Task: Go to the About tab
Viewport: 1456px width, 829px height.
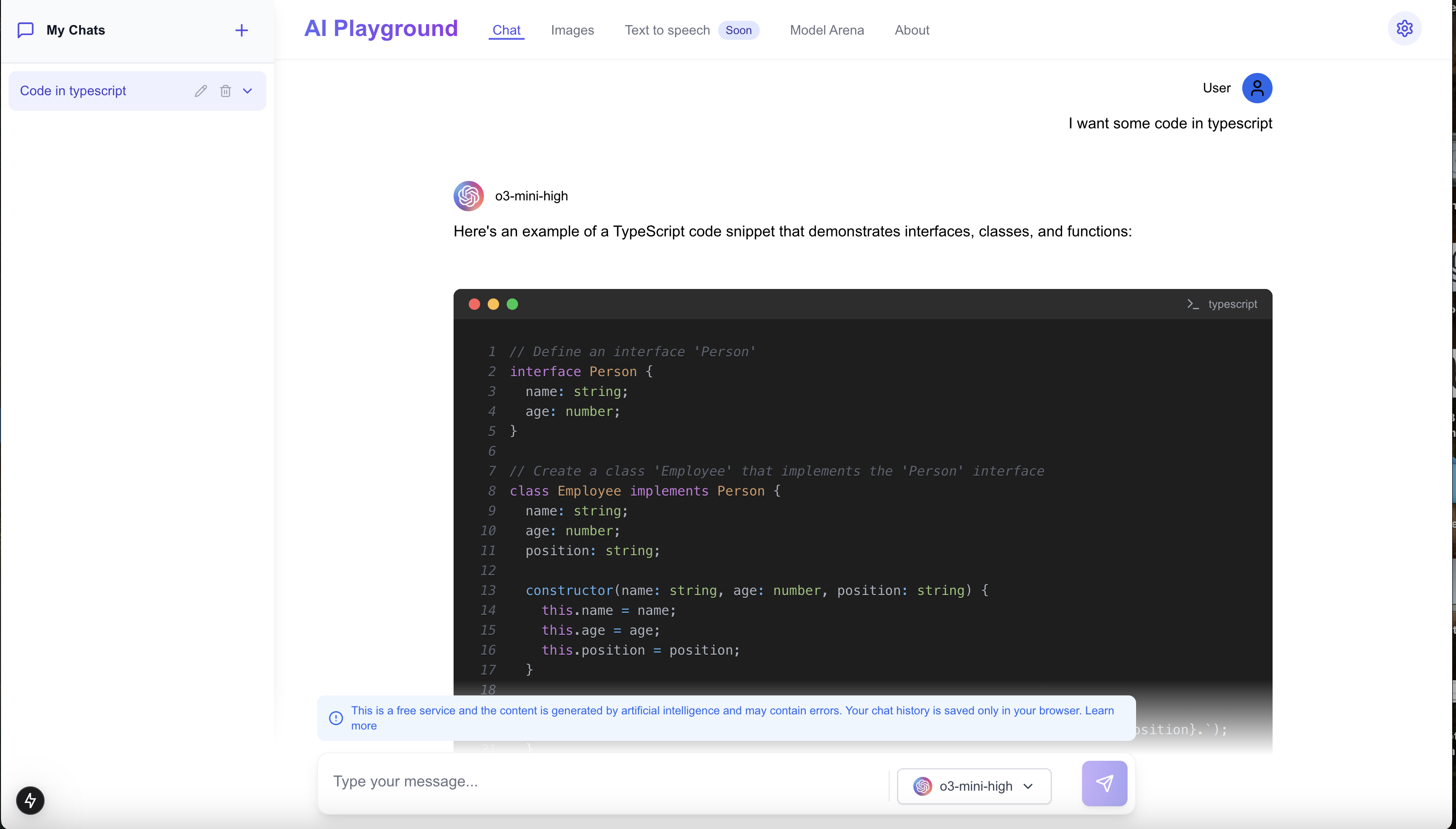Action: pos(911,30)
